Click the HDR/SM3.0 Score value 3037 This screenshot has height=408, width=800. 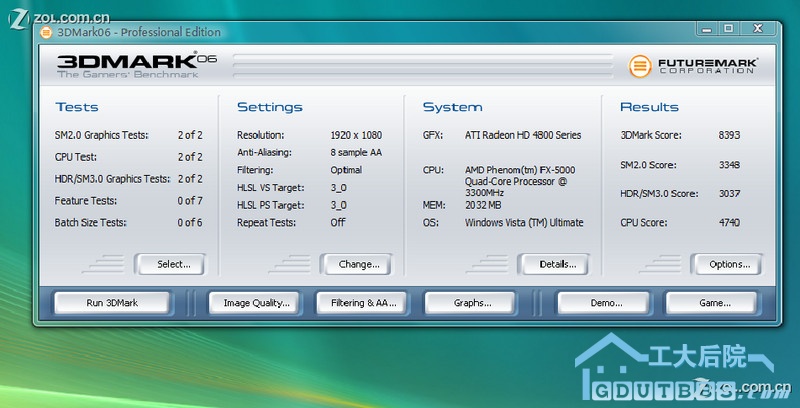coord(729,194)
